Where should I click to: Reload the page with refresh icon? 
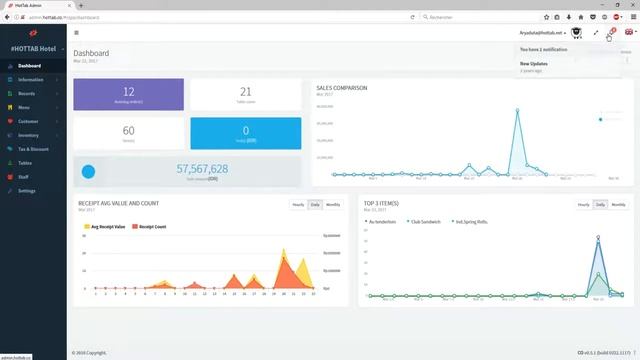pos(412,17)
